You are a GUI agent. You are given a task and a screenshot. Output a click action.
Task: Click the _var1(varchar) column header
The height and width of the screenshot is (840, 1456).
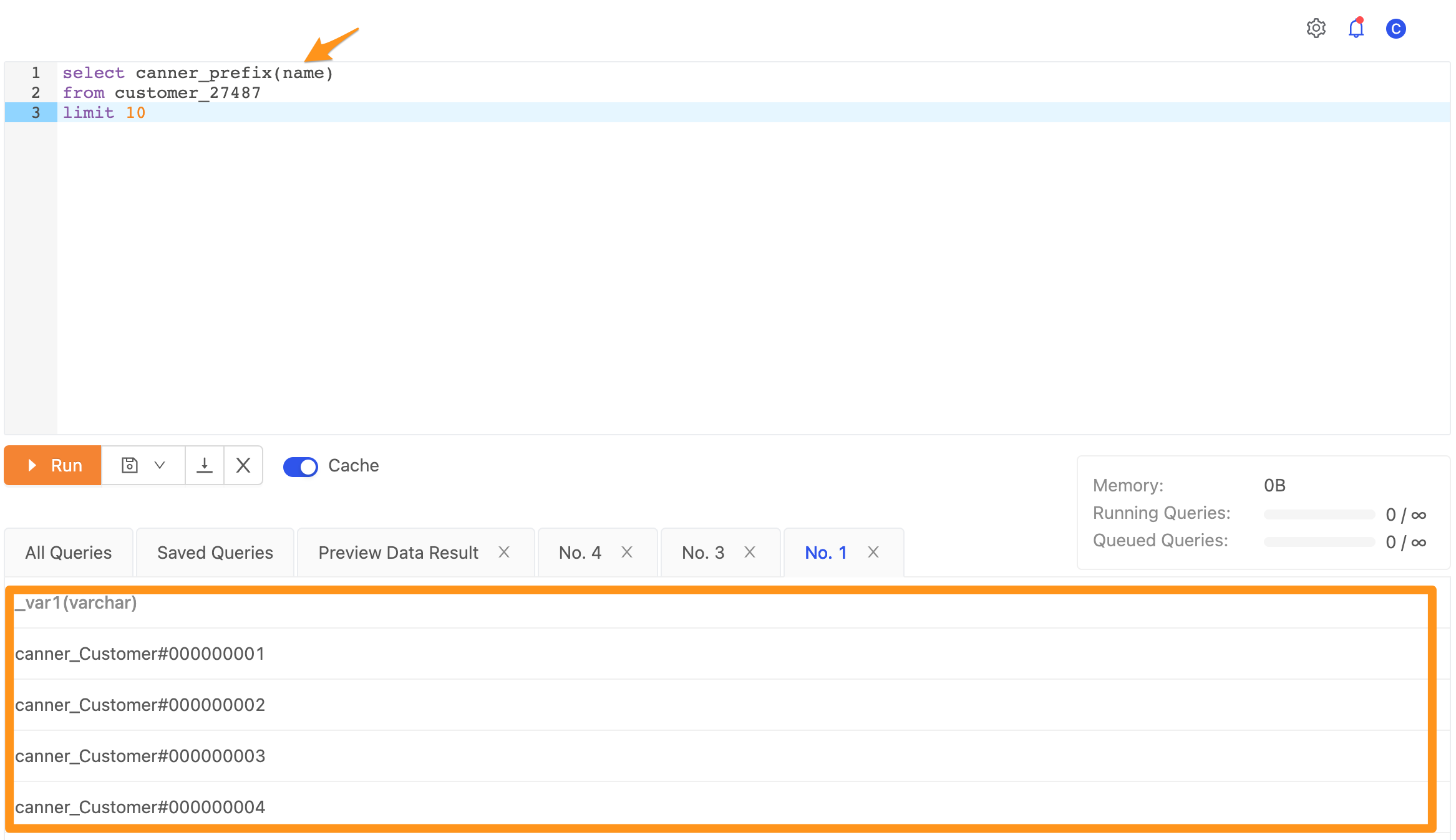pos(75,602)
